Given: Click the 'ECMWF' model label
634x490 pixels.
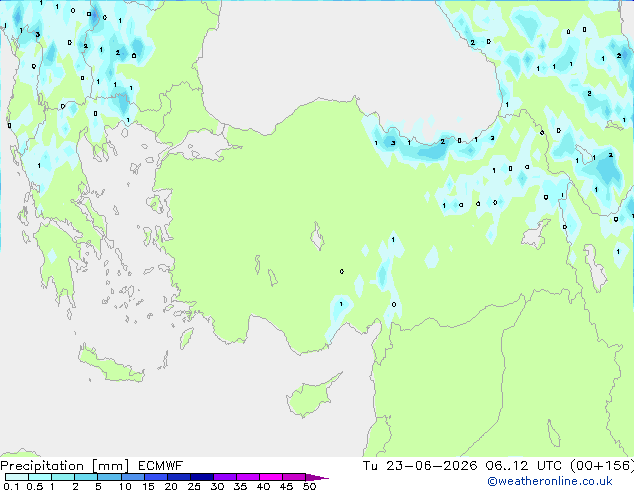Looking at the screenshot, I should coord(161,466).
